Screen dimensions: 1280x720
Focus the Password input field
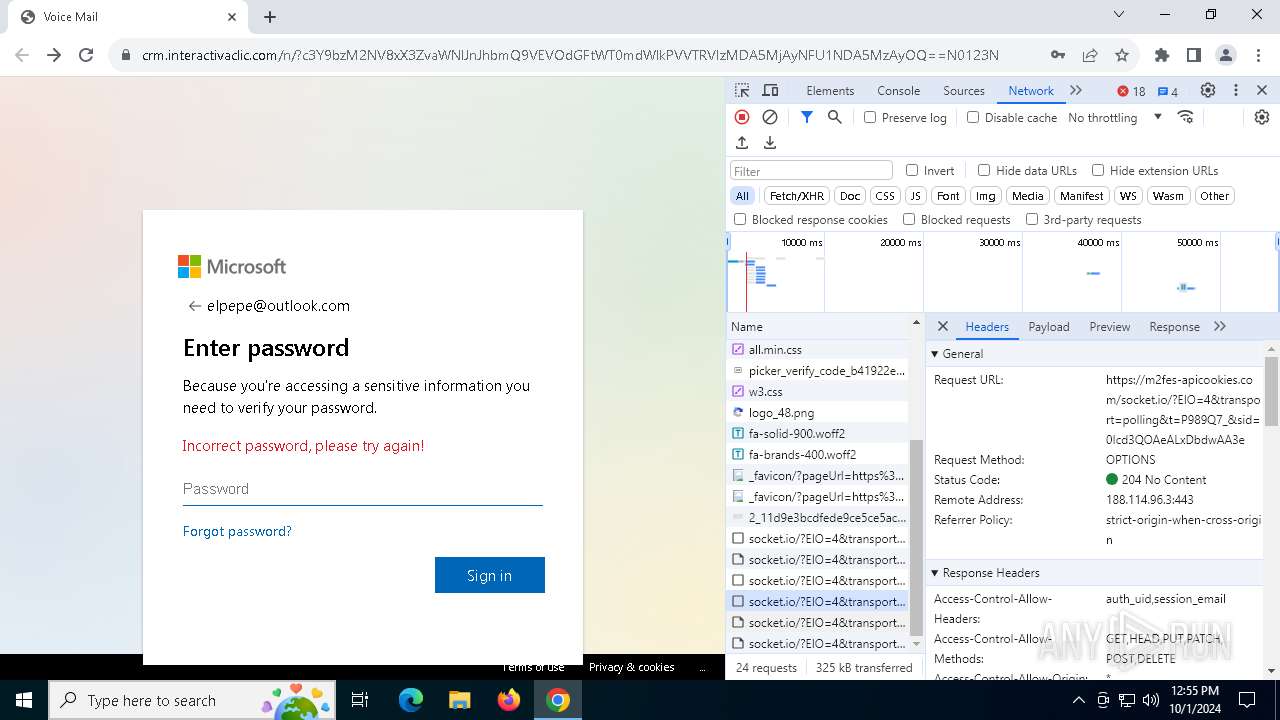point(363,489)
